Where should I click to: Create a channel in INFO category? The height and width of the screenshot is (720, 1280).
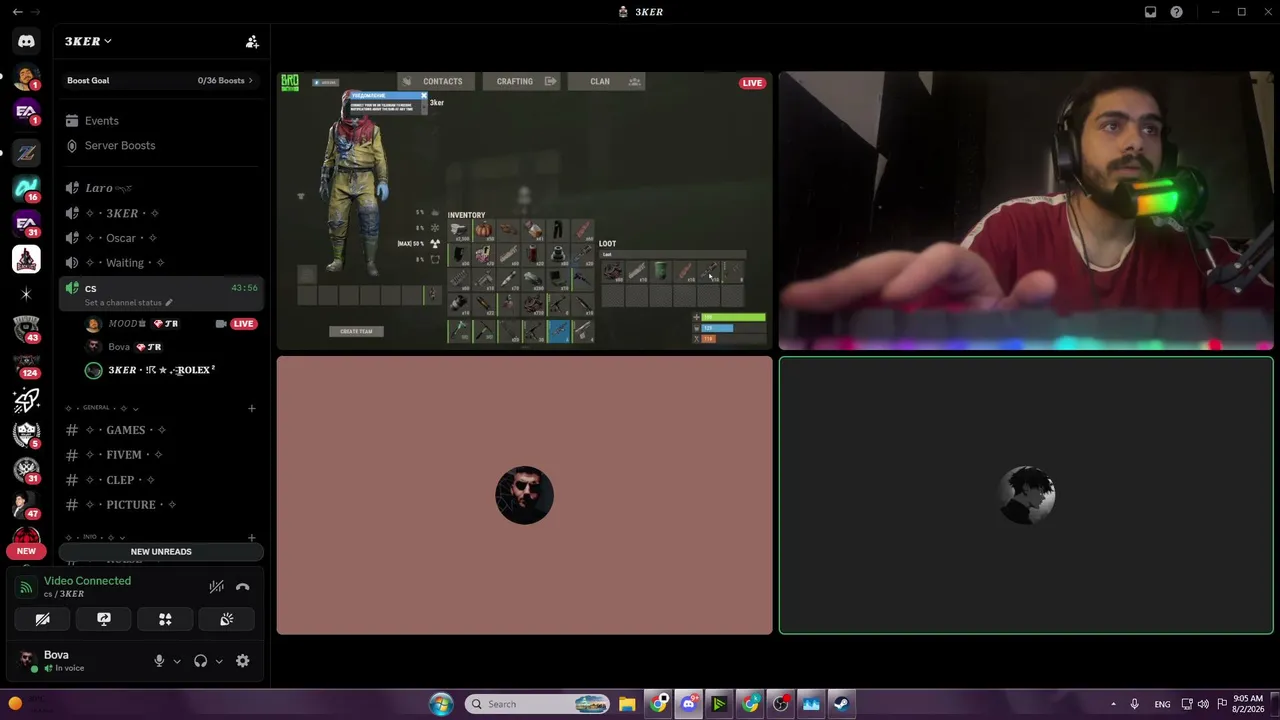[251, 538]
